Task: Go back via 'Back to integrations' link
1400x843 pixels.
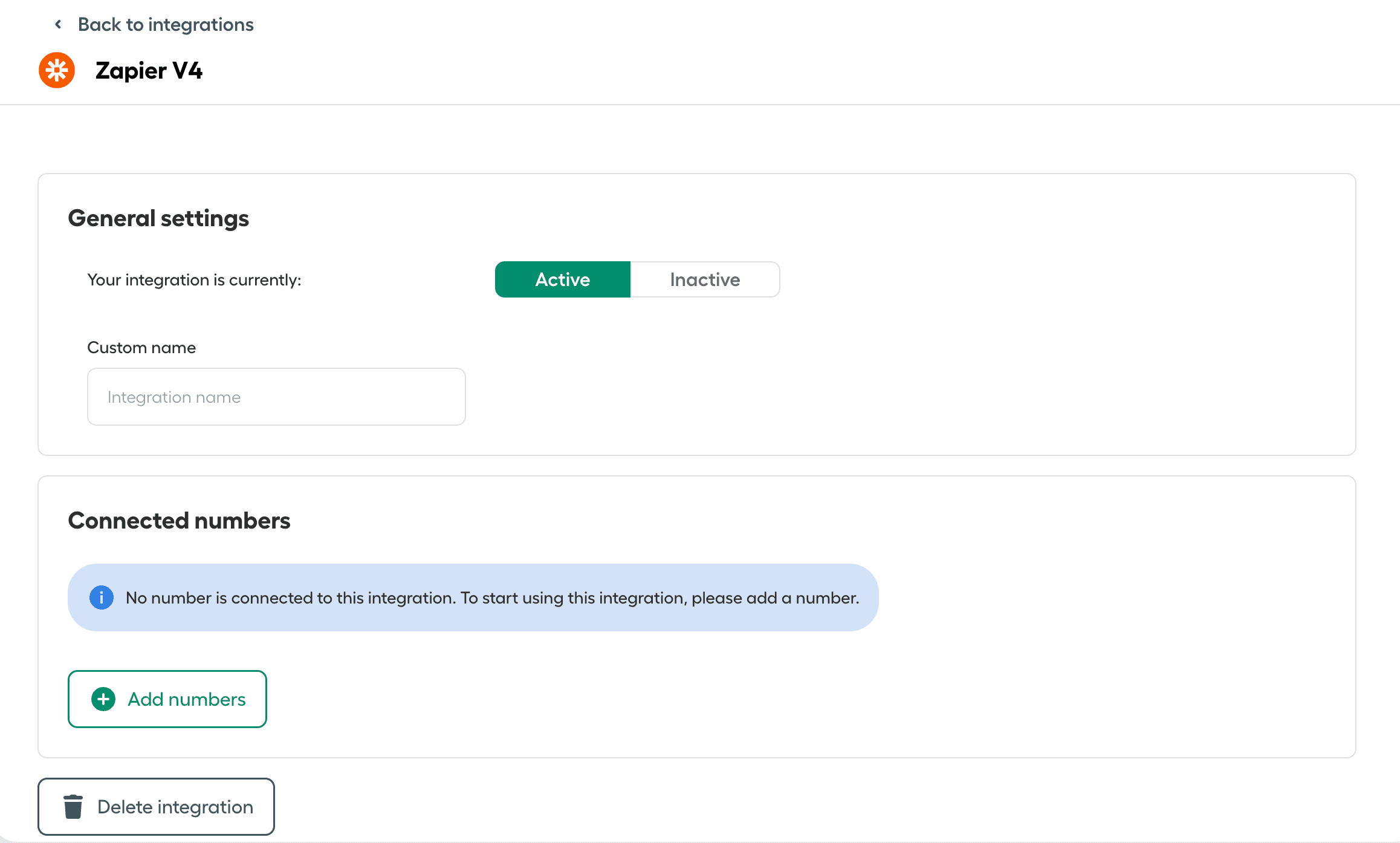Action: pos(165,24)
